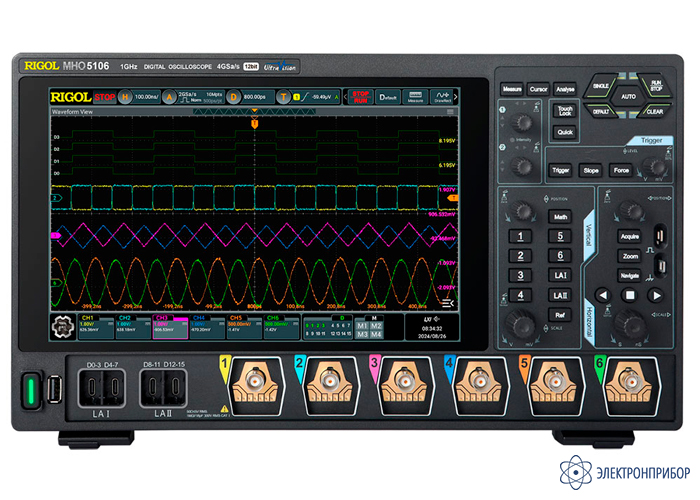This screenshot has height=500, width=700.
Task: Open the result sidebar collapse icon
Action: 448,304
